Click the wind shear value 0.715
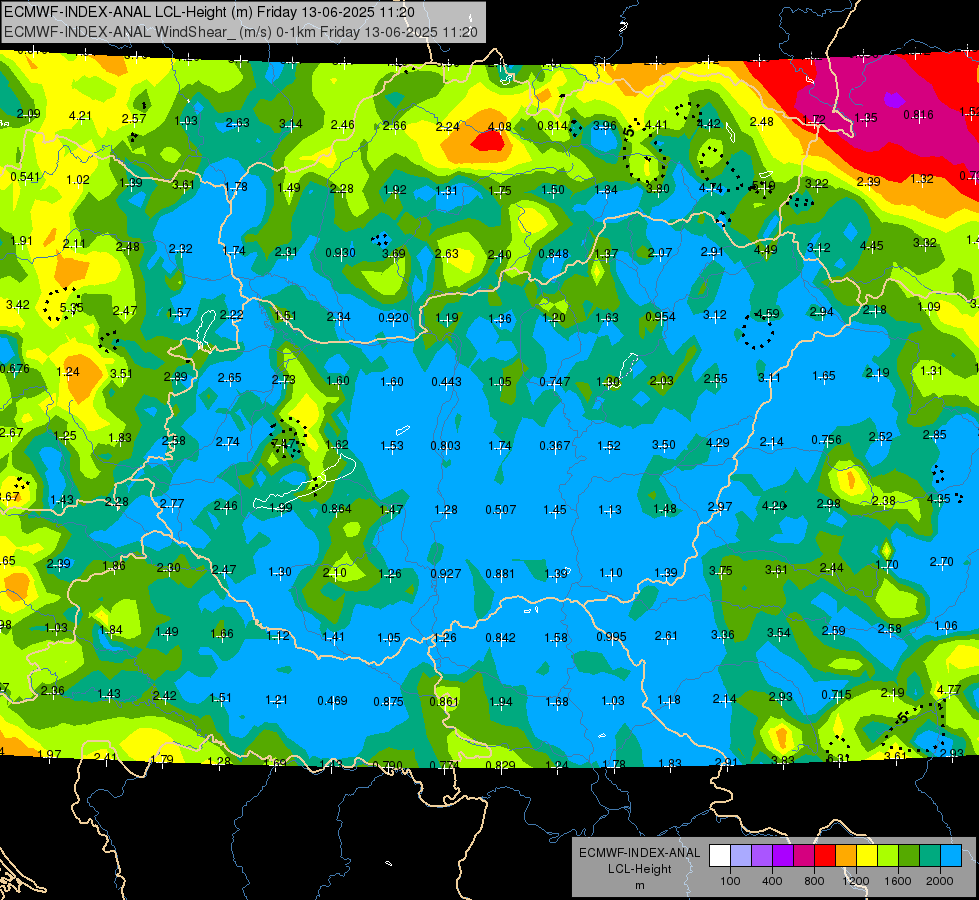This screenshot has width=979, height=900. pos(836,695)
